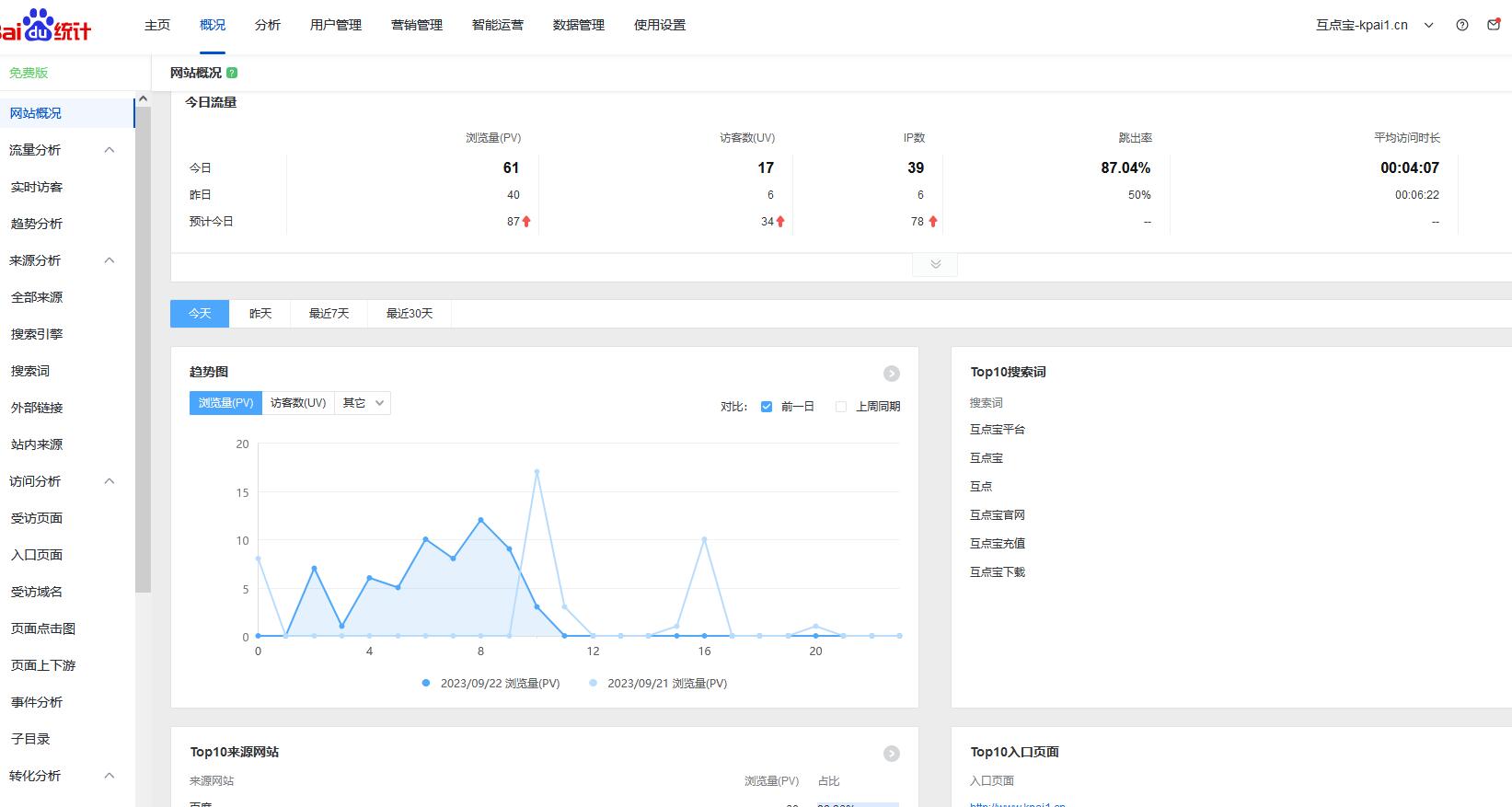Click the arrow icon on Top10来源网站 panel
1512x807 pixels.
click(x=891, y=754)
